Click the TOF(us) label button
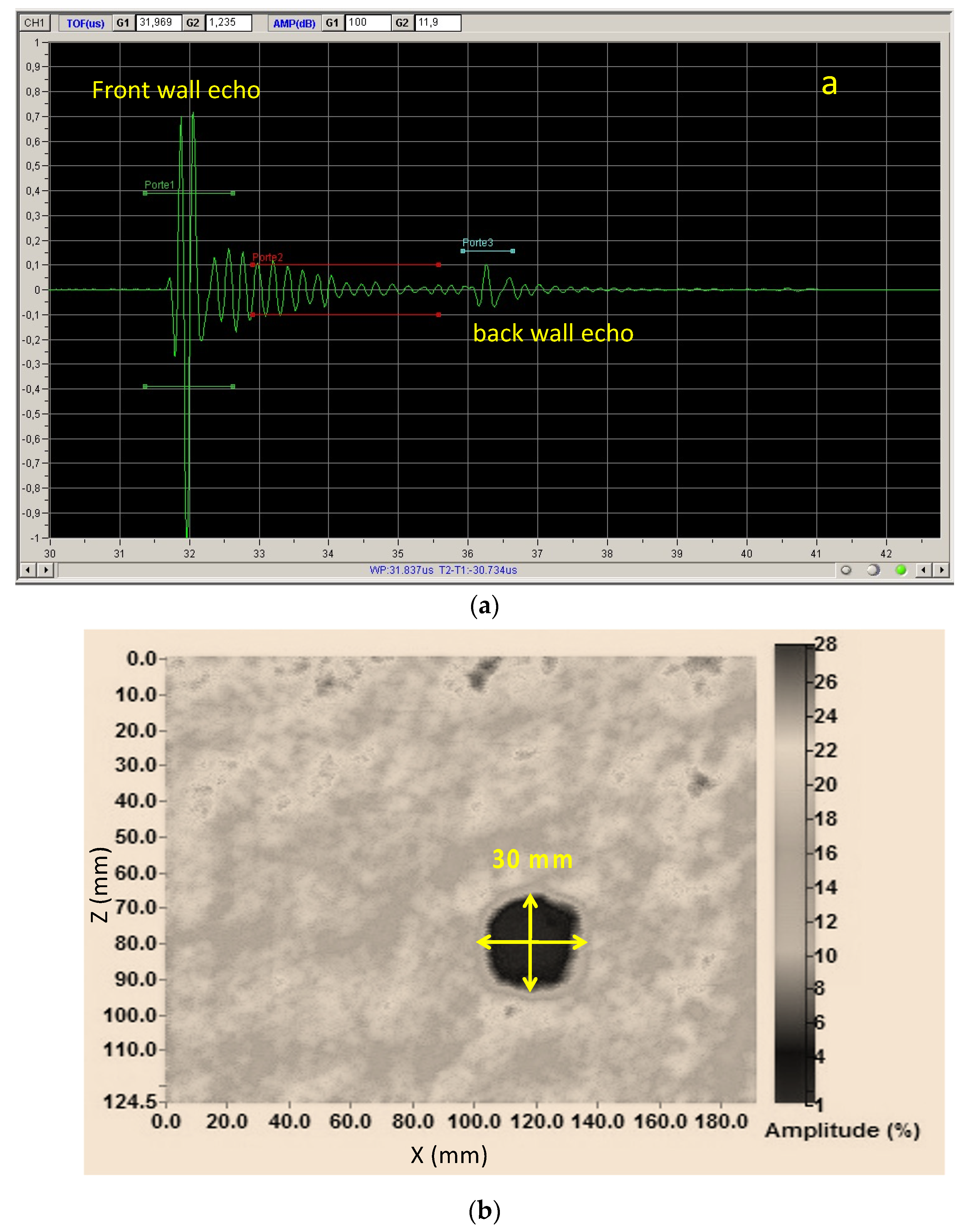The width and height of the screenshot is (970, 1232). pos(85,23)
